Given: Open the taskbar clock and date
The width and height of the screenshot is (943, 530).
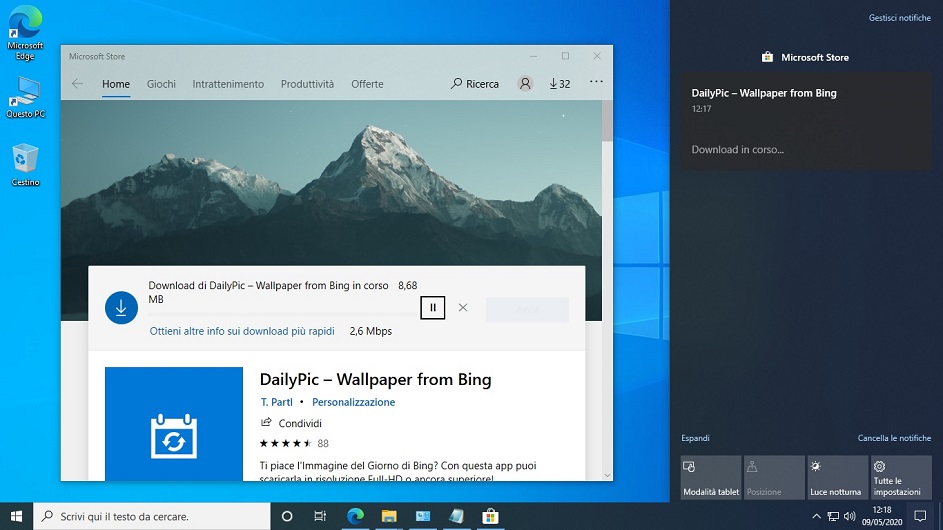Looking at the screenshot, I should 882,516.
